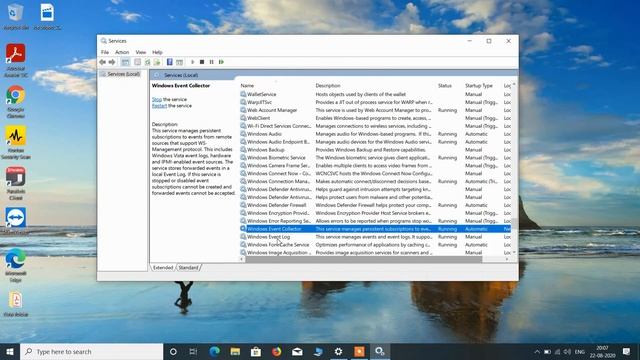Click the gear icon beside WebClient

pyautogui.click(x=243, y=118)
